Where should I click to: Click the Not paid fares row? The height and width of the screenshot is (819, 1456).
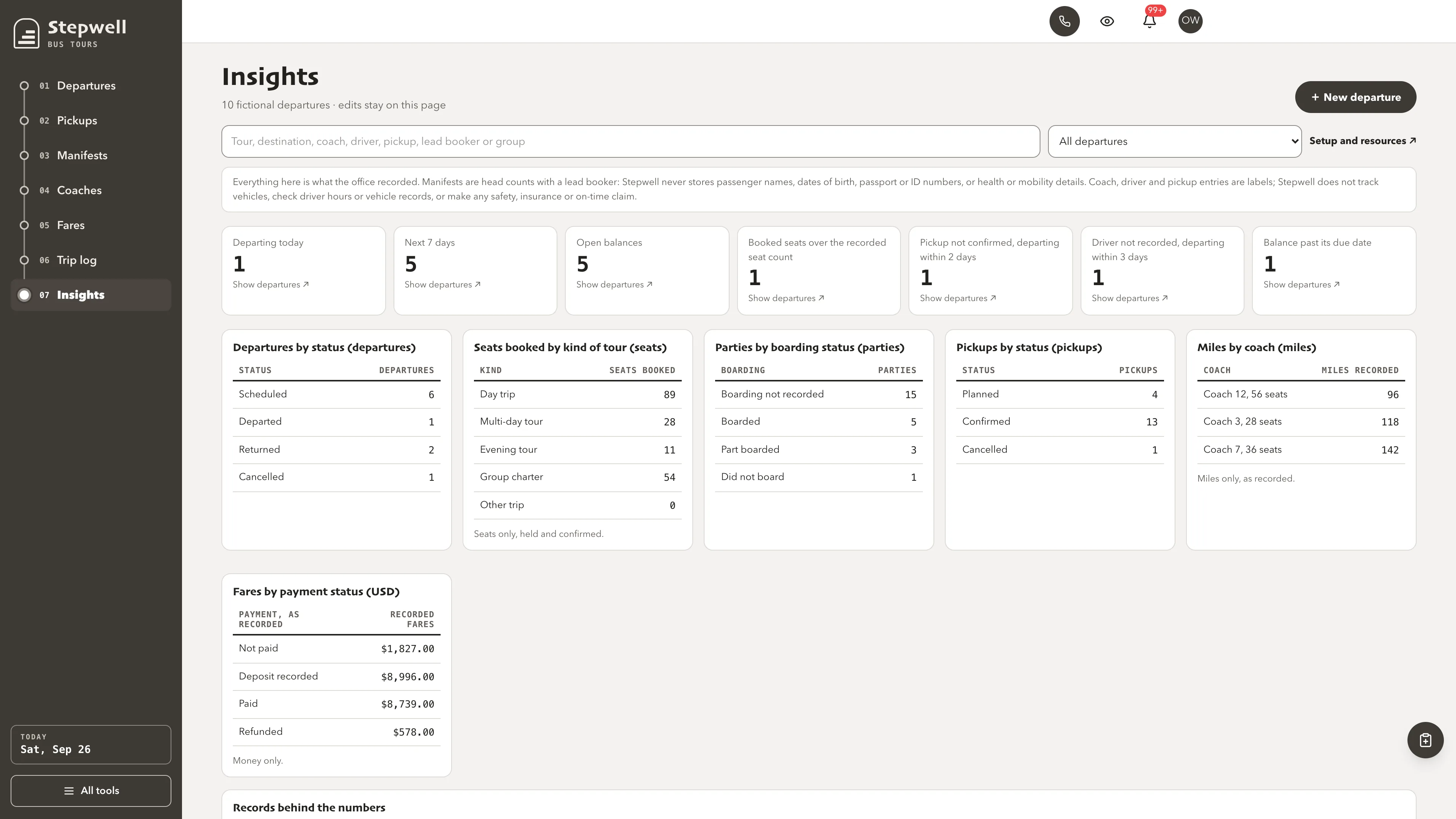click(x=336, y=649)
